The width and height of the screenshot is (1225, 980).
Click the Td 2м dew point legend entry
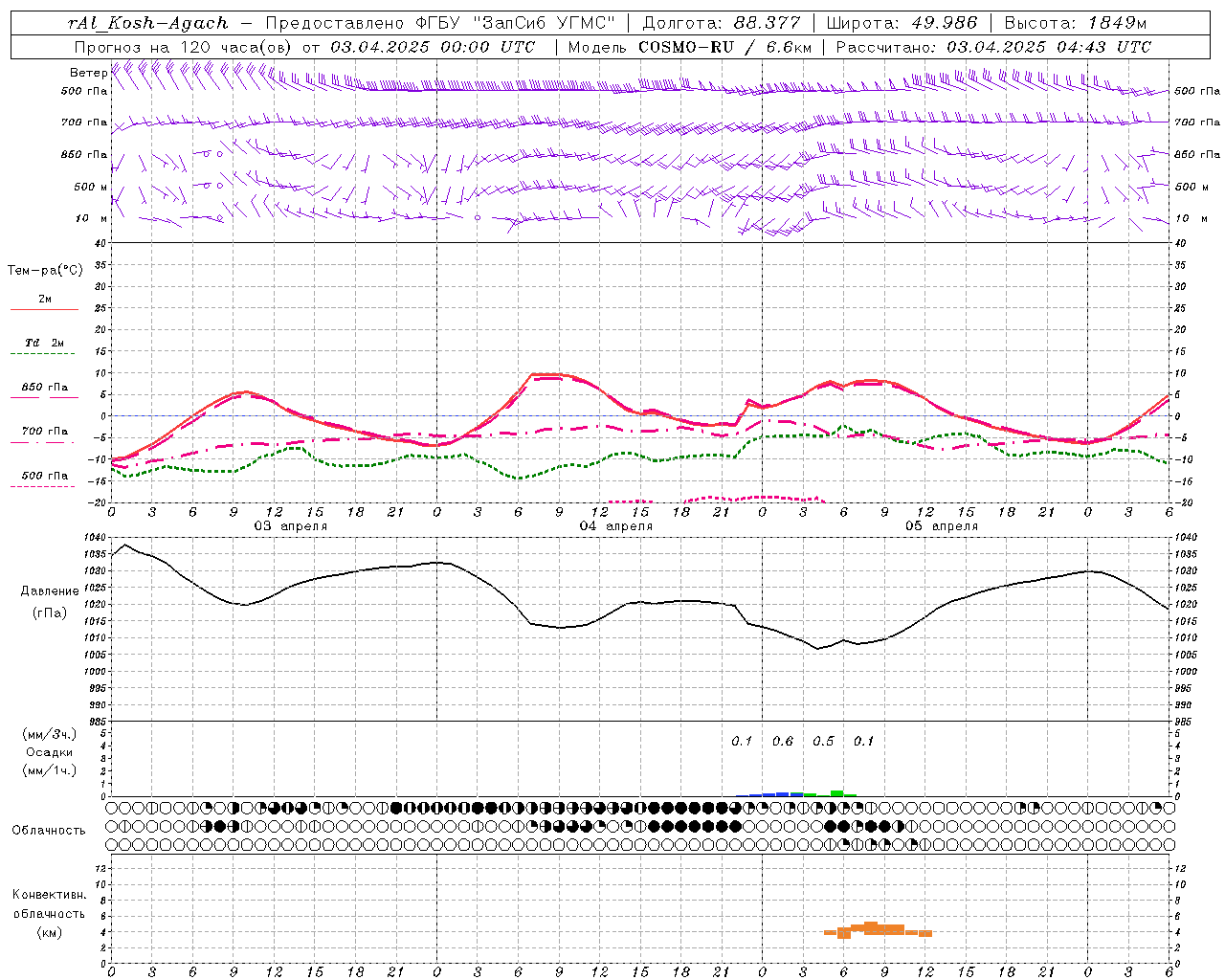click(44, 343)
